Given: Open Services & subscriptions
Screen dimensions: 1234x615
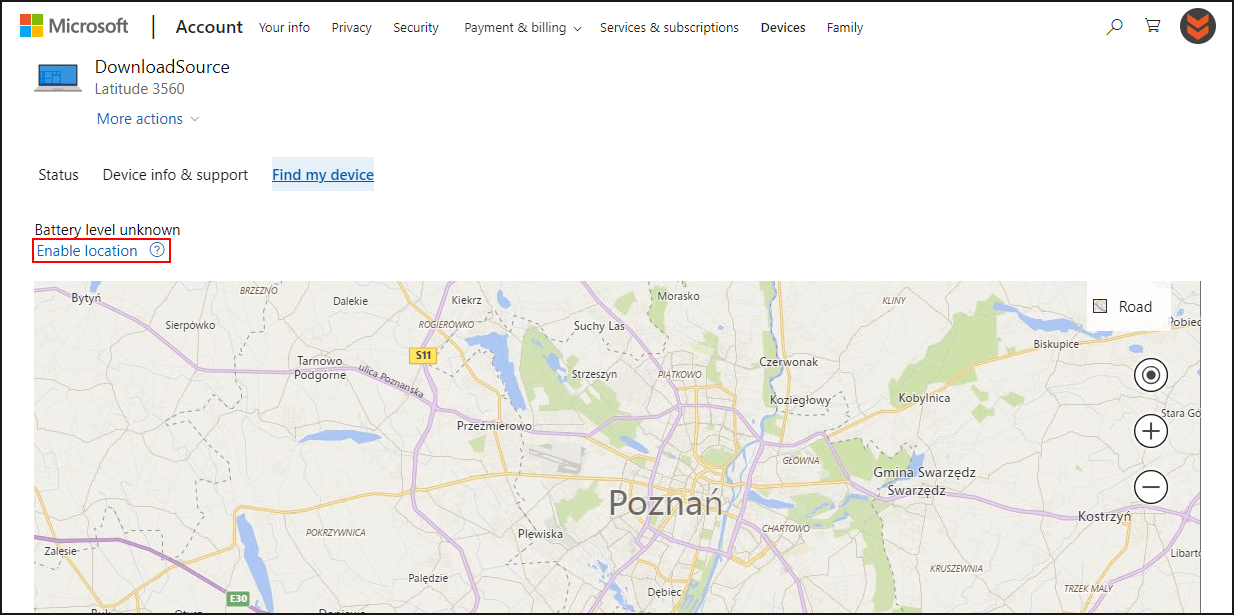Looking at the screenshot, I should pyautogui.click(x=669, y=28).
